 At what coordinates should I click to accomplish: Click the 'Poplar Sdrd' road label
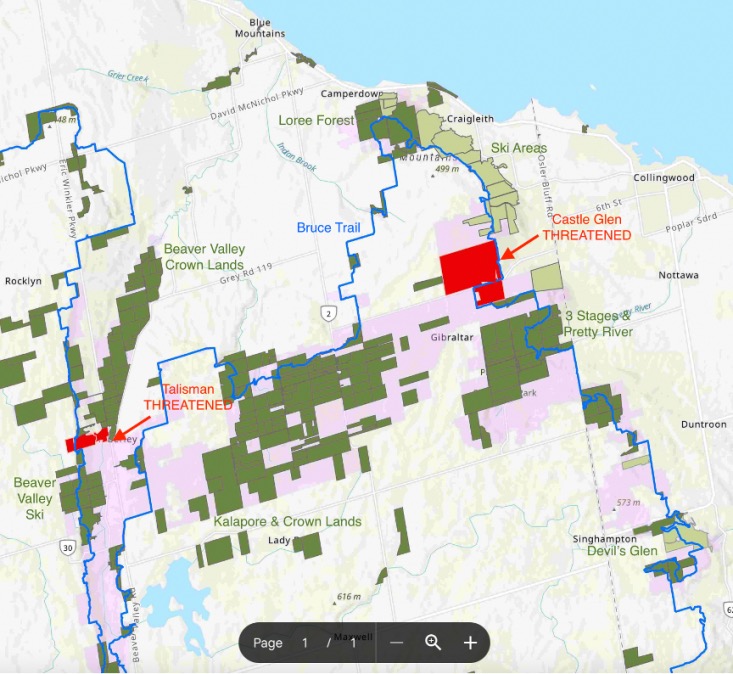pos(691,222)
